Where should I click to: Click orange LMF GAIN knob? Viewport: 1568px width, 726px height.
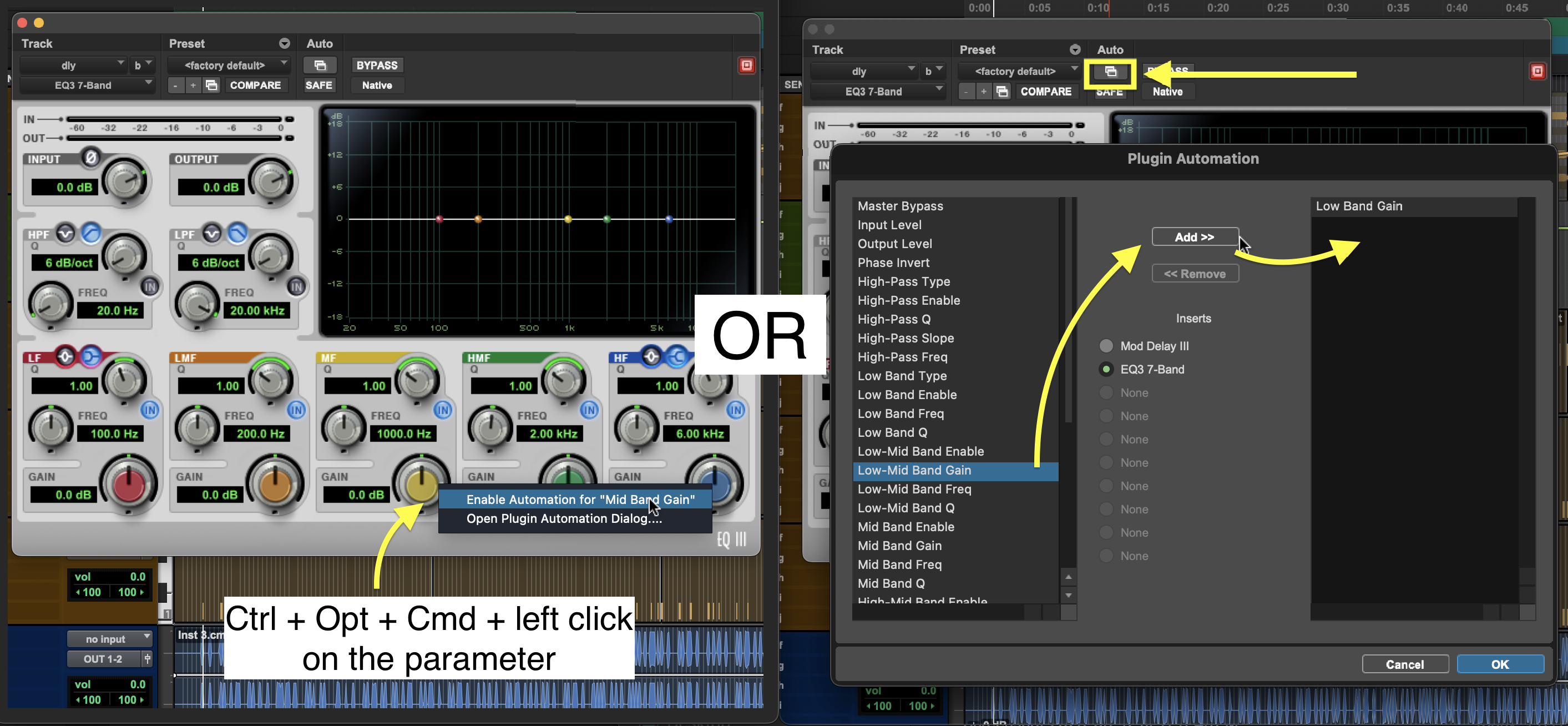tap(275, 486)
